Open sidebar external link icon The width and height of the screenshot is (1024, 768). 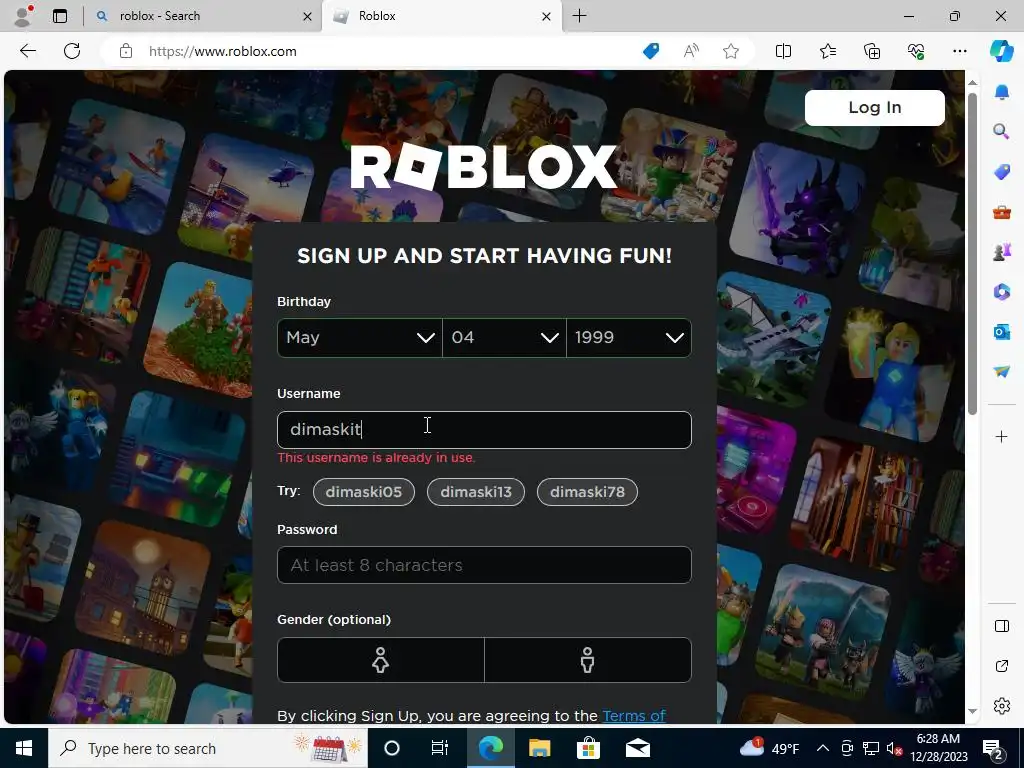coord(1002,666)
